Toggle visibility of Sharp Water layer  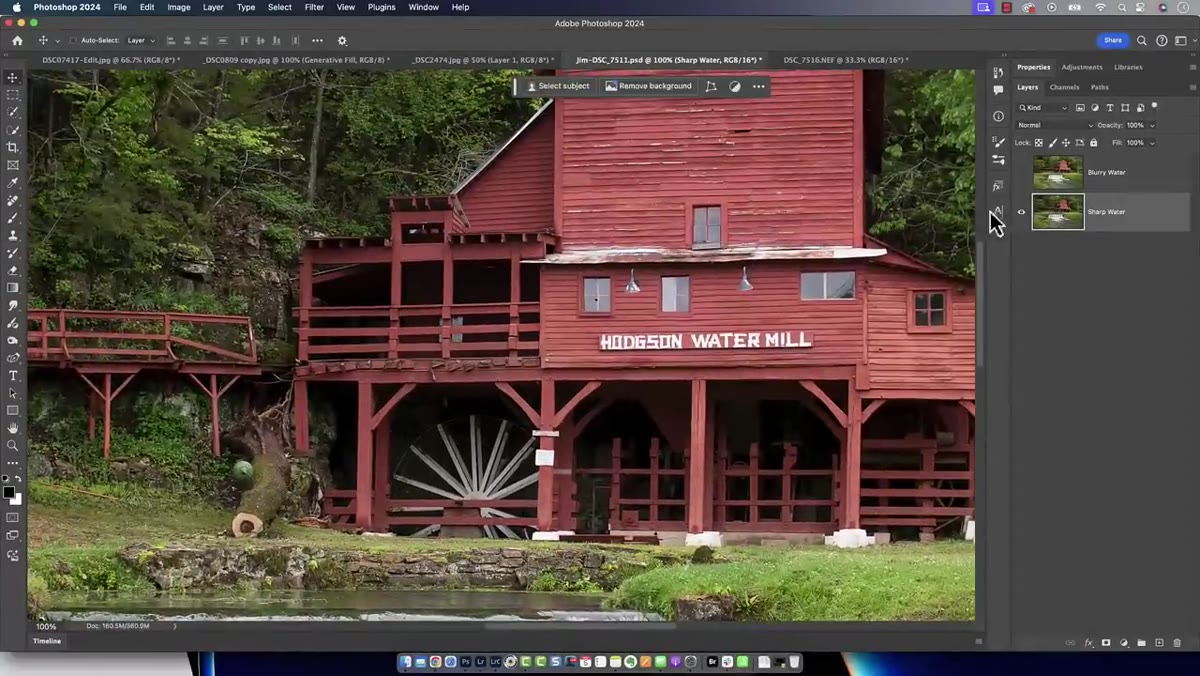click(x=1021, y=212)
